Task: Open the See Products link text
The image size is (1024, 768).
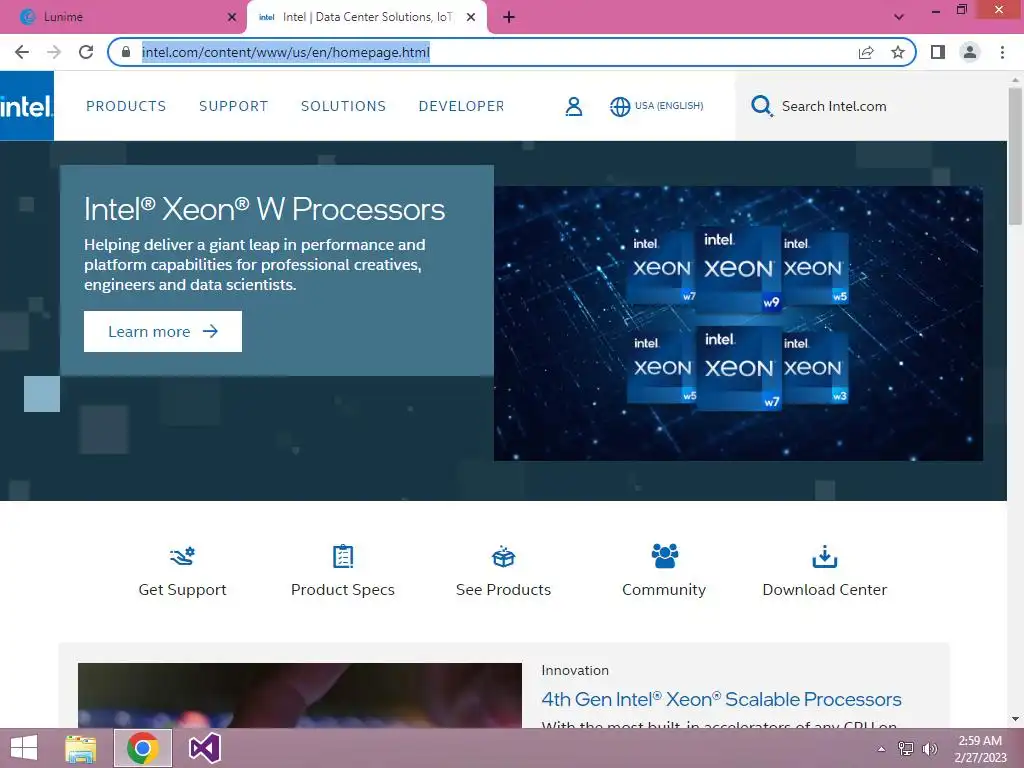Action: click(504, 590)
